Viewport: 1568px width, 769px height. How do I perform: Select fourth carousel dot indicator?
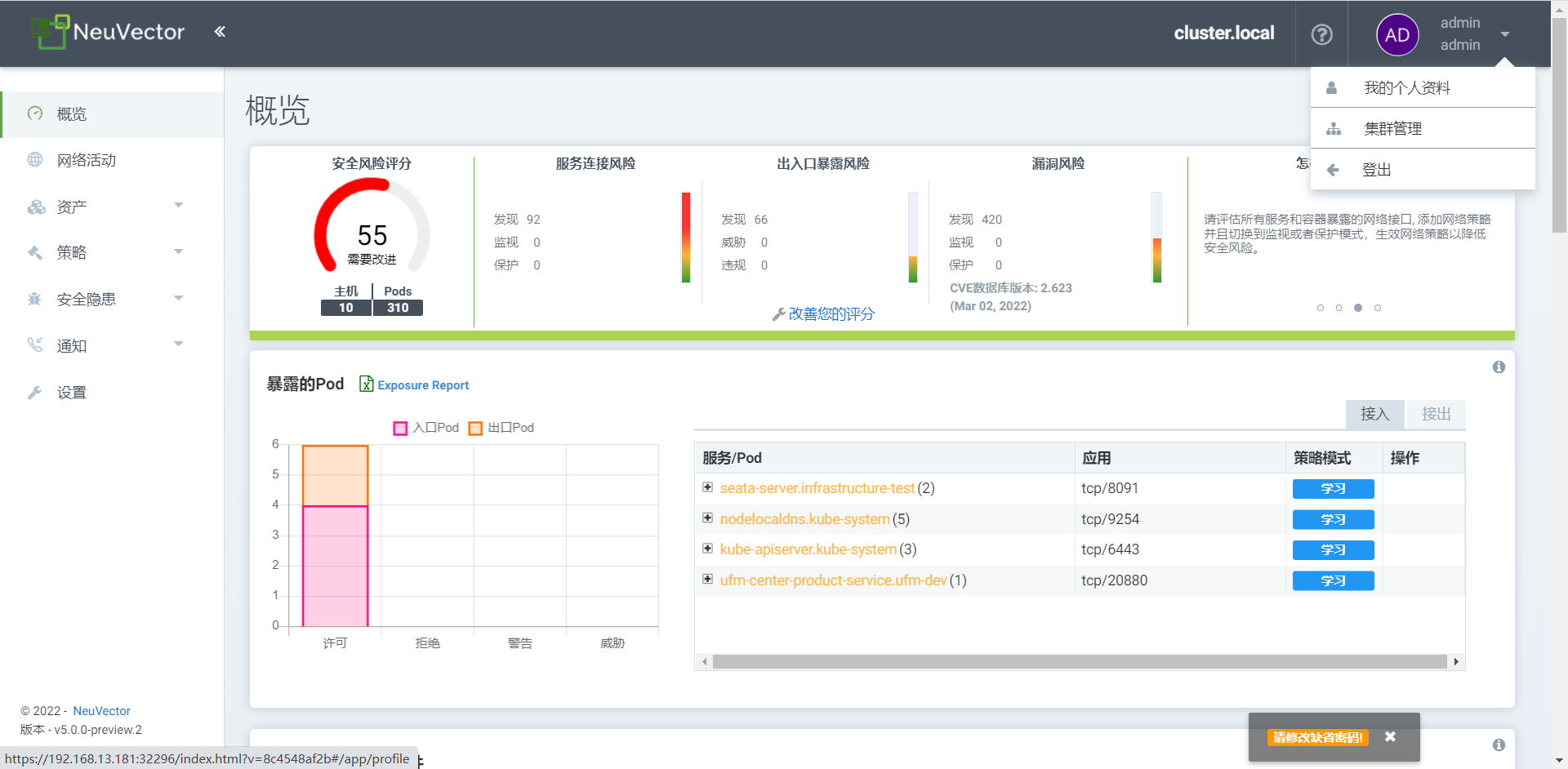point(1378,308)
